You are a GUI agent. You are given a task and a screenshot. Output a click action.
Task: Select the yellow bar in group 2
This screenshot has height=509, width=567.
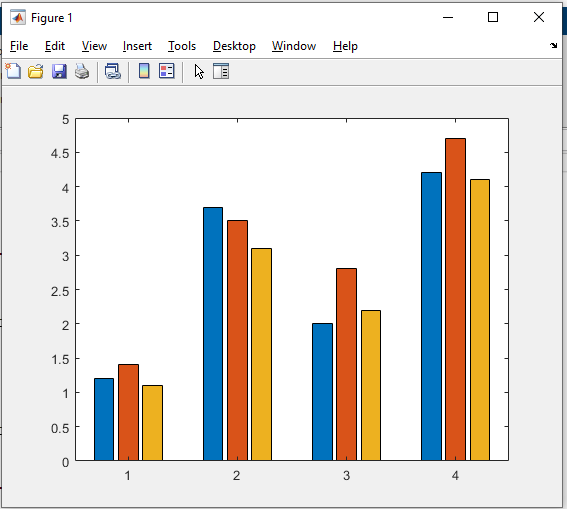click(x=261, y=355)
